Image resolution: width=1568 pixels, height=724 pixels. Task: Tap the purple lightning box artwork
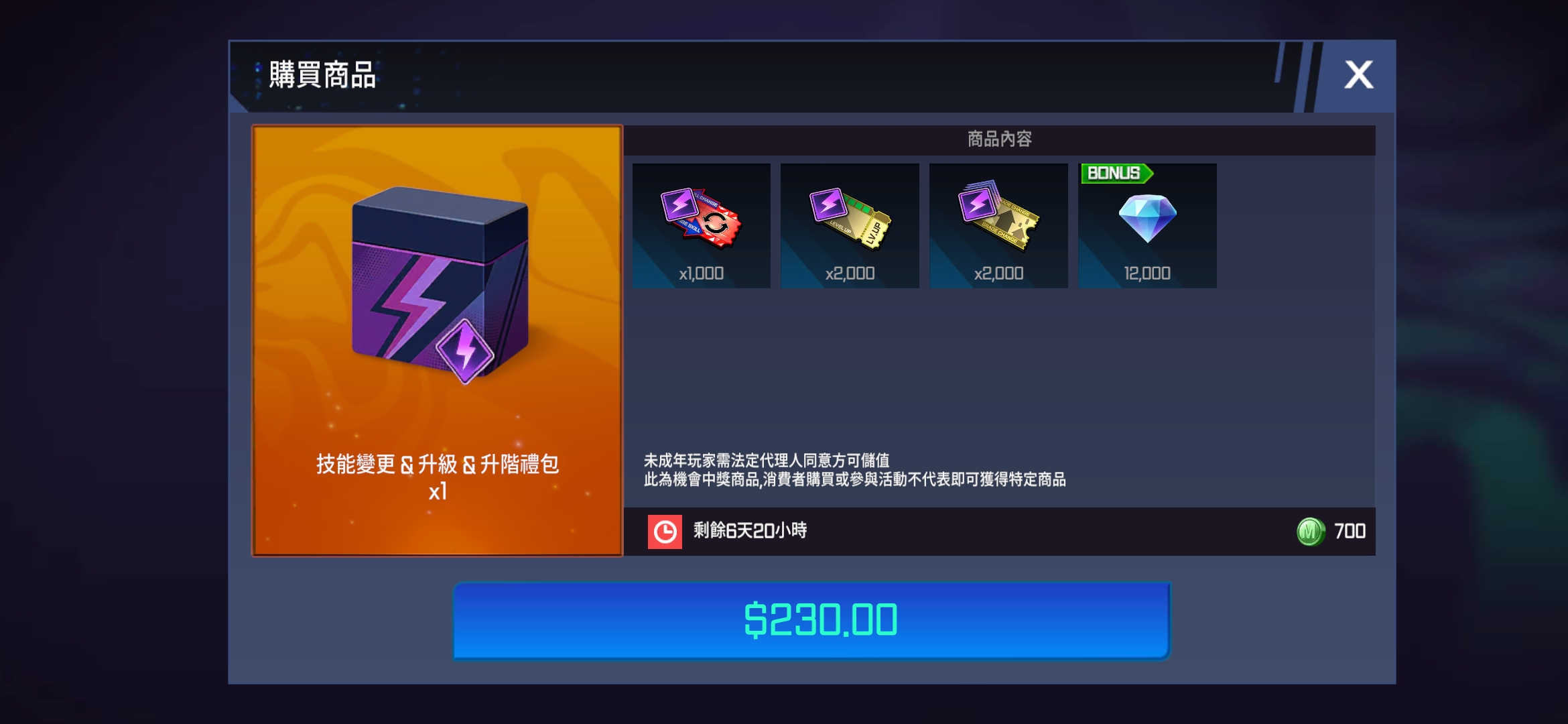[440, 282]
